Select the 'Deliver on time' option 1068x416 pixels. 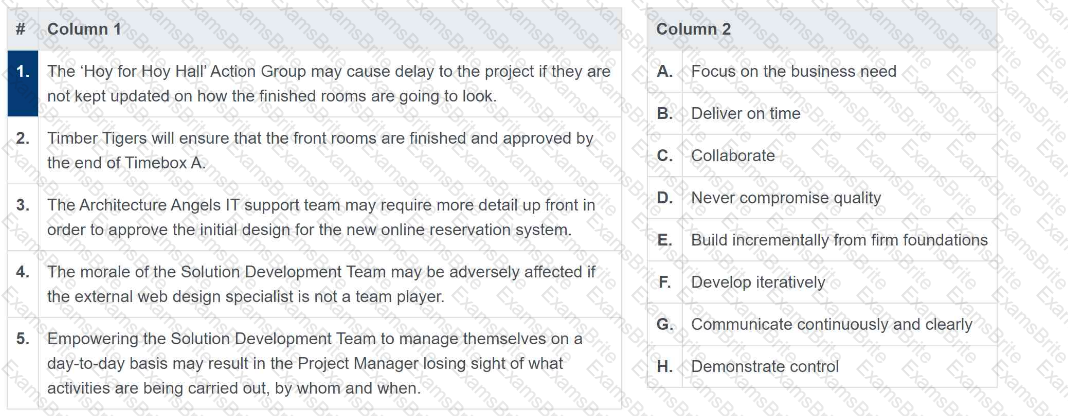tap(745, 114)
